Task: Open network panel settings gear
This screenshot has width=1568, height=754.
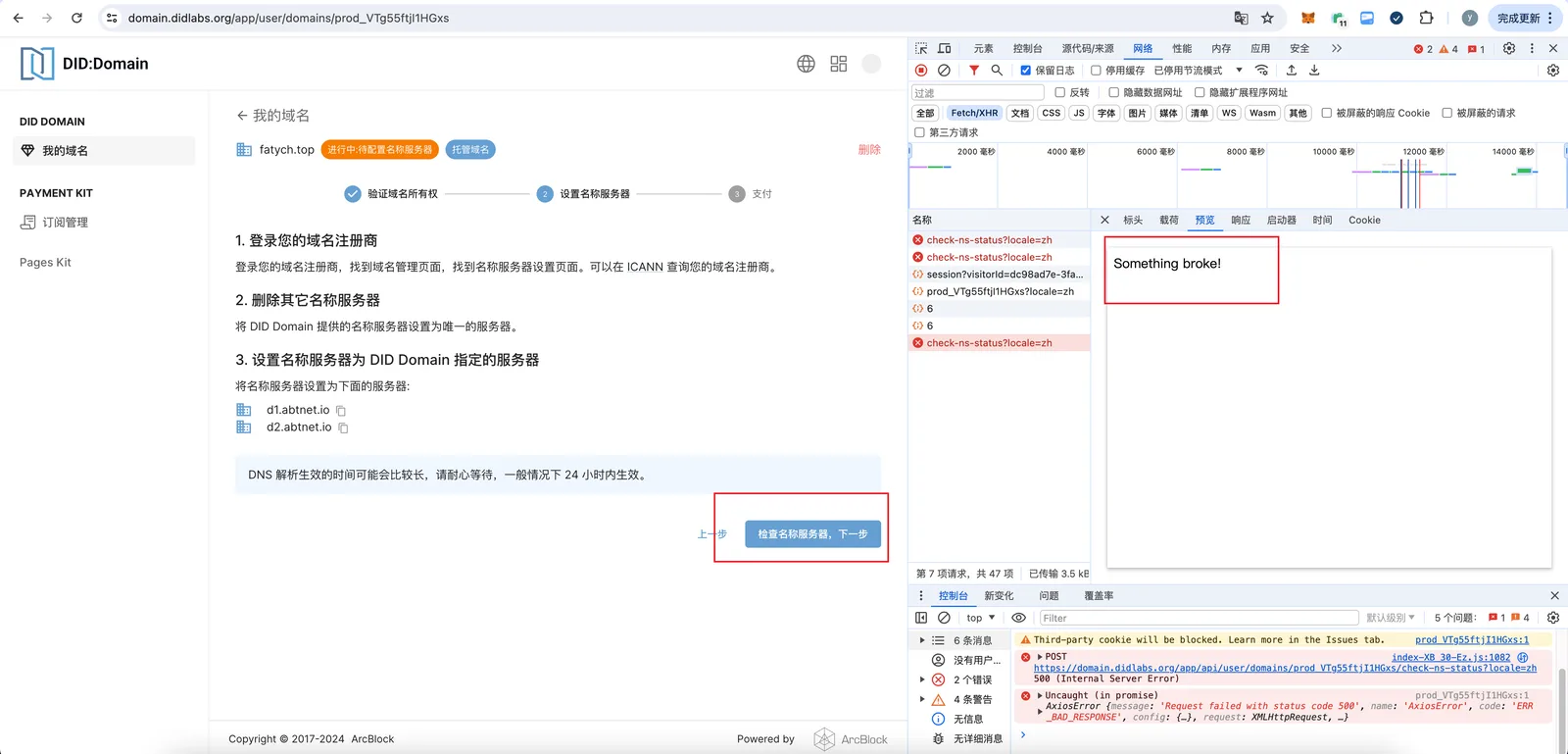Action: [1553, 71]
